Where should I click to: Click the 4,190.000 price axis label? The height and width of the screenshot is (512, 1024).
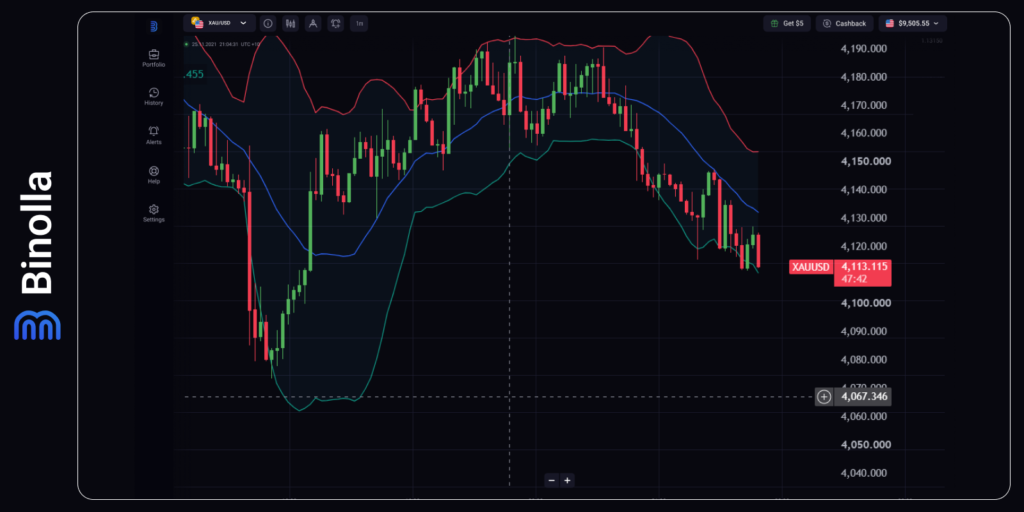pyautogui.click(x=863, y=48)
